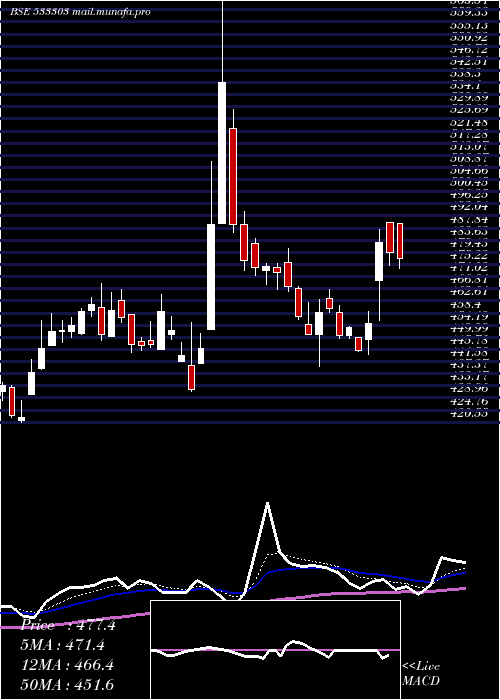Select the 5MA : 471.4 value
The image size is (500, 700).
pos(63,645)
